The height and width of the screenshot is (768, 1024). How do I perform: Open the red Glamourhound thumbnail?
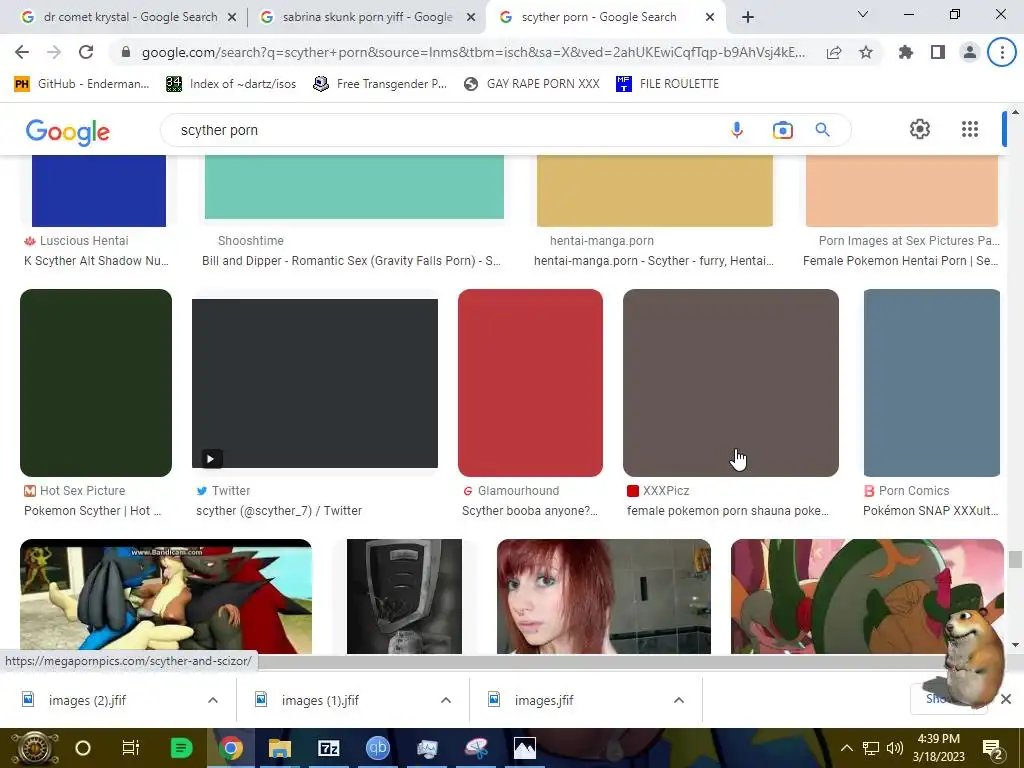(530, 383)
